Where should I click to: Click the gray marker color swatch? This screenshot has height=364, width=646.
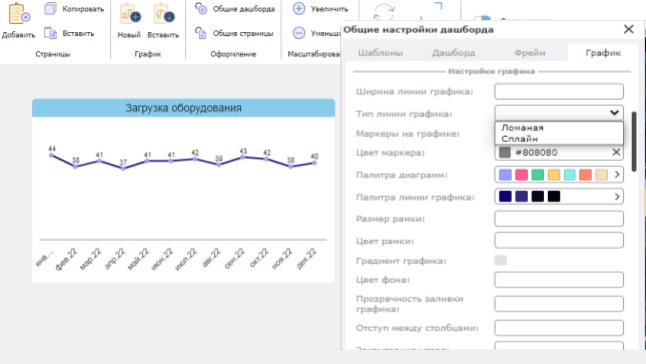(505, 152)
